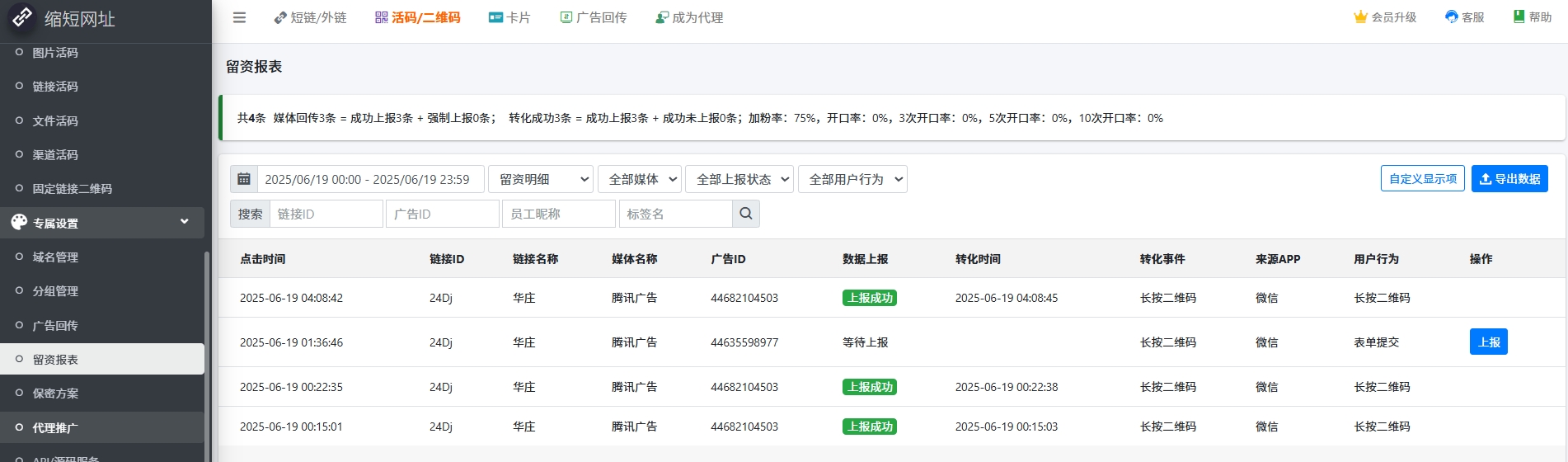The width and height of the screenshot is (1568, 462).
Task: Click the 专属设置 palette icon
Action: coord(19,223)
